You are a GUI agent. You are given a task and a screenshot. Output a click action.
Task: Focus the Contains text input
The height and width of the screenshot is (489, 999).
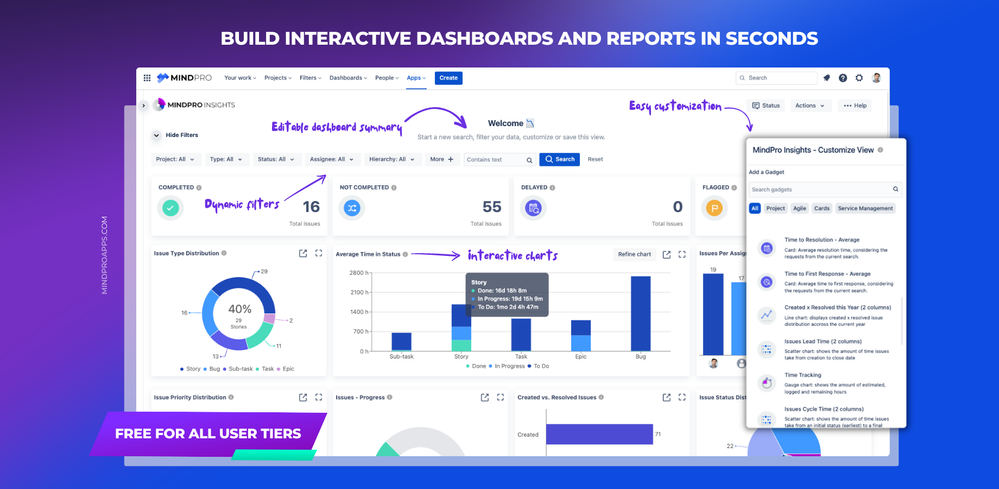[500, 160]
